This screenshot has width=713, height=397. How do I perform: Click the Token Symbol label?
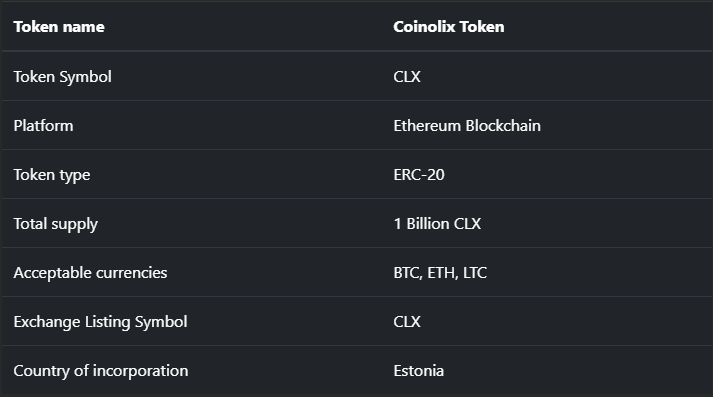point(62,77)
